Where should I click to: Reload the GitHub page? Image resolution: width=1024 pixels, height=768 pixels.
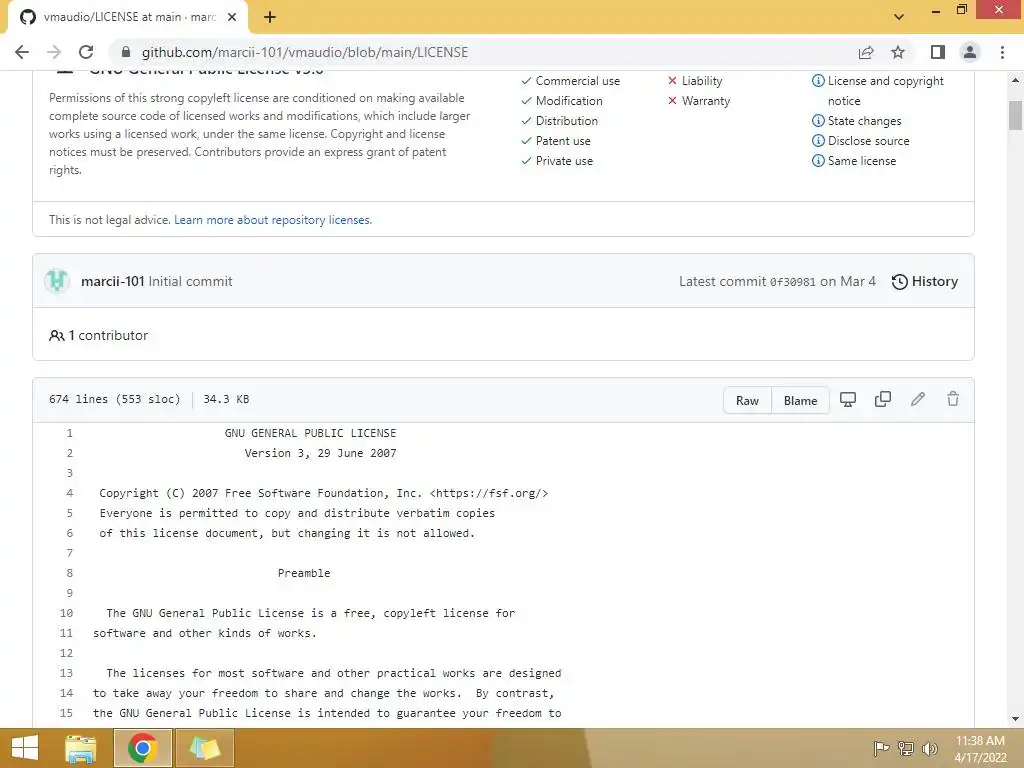pyautogui.click(x=86, y=52)
